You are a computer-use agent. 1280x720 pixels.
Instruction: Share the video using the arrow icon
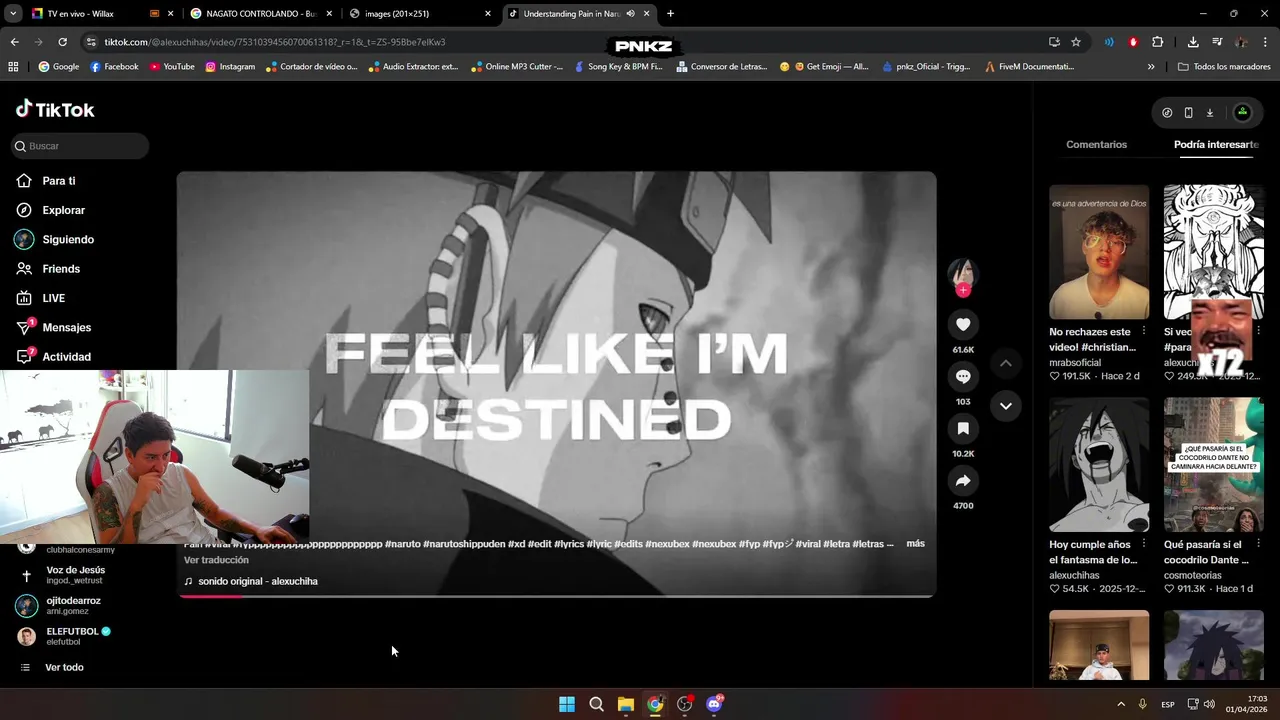[x=963, y=481]
